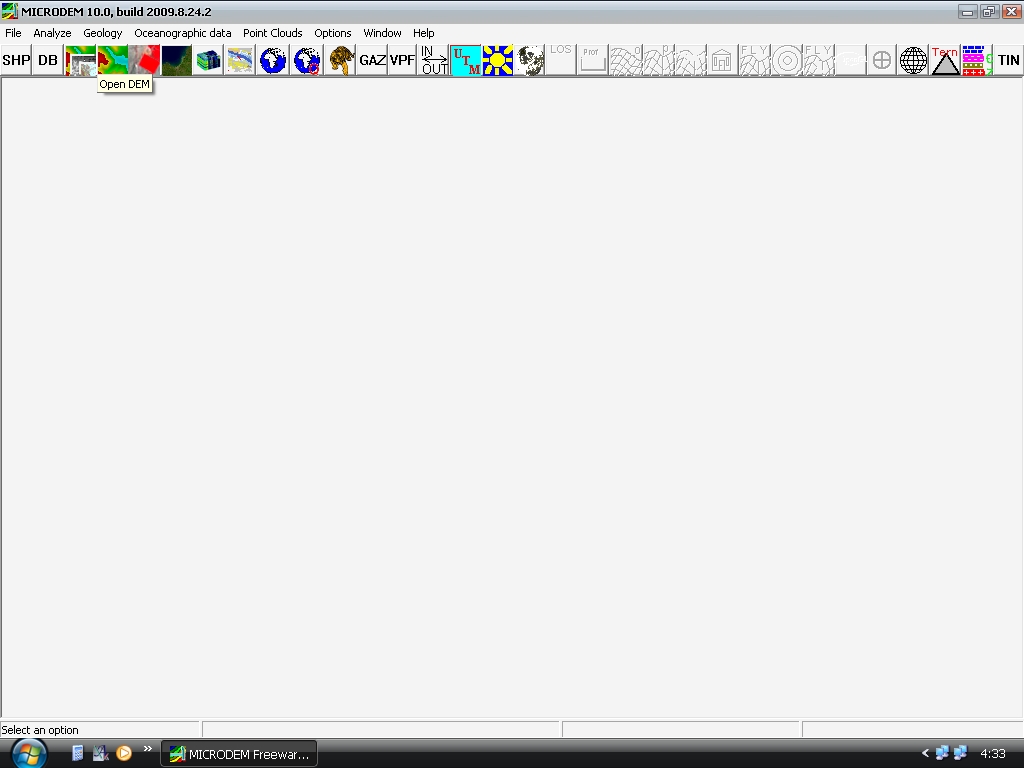Click the wireframe globe icon

click(x=913, y=60)
